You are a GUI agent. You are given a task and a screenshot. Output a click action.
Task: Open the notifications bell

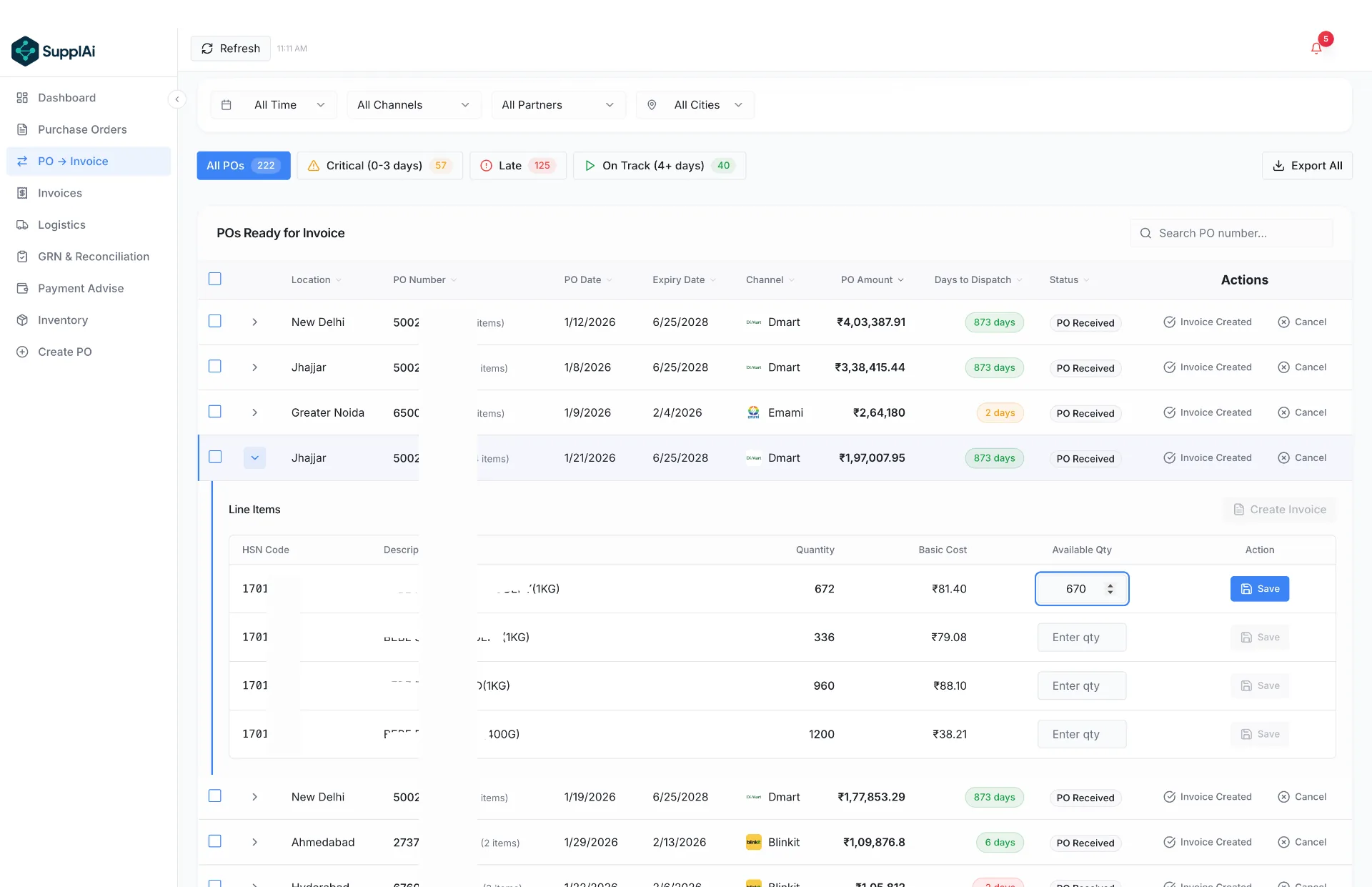(x=1316, y=48)
